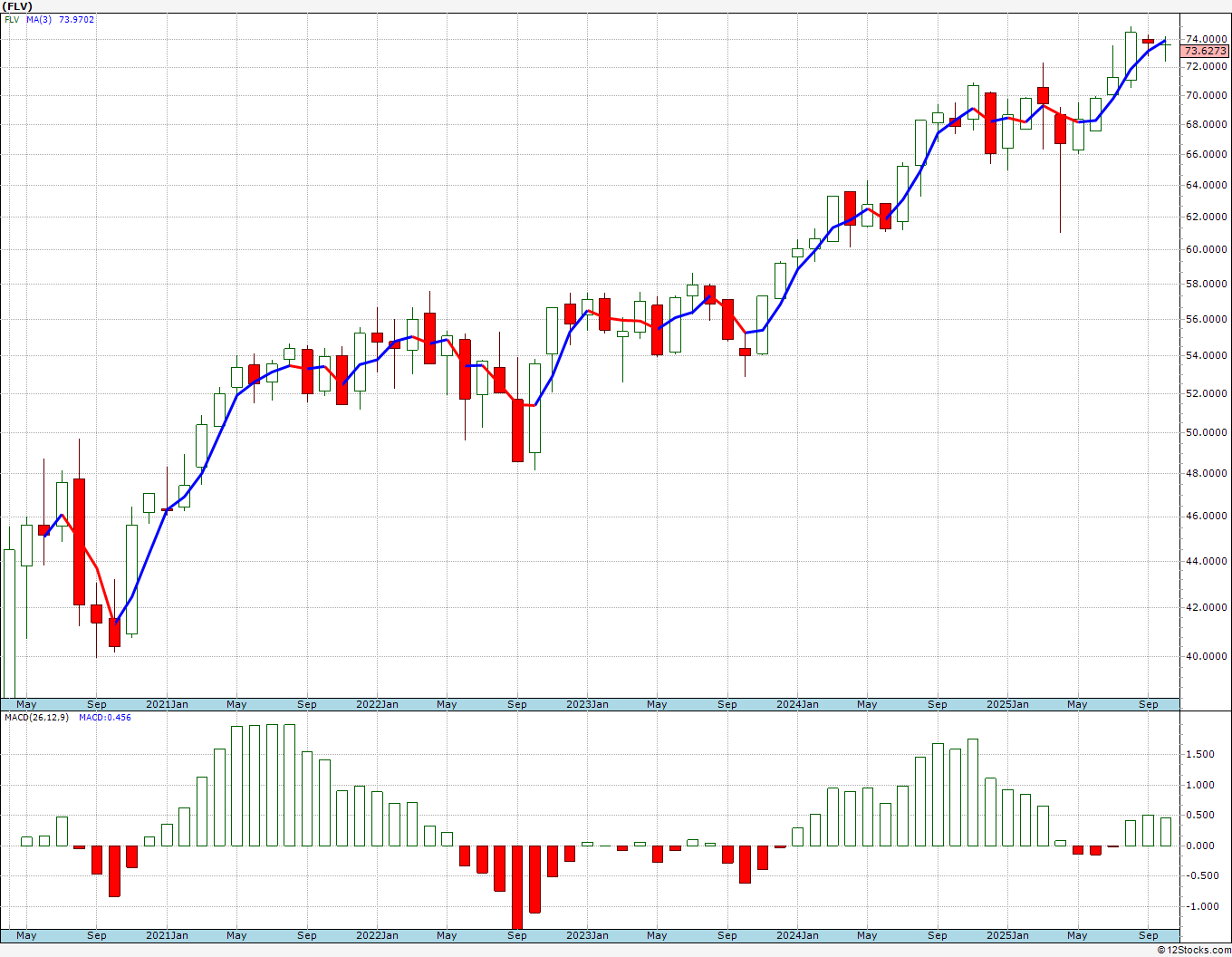
Task: Select 2022Jan on the MACD panel date axis
Action: click(378, 935)
